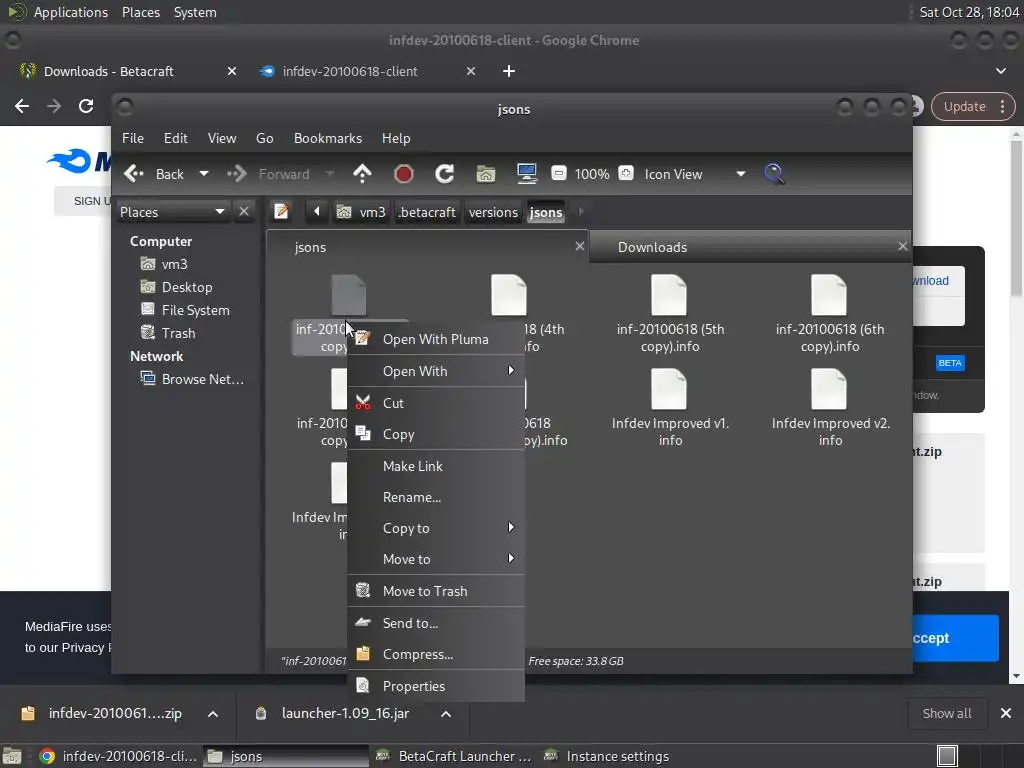Image resolution: width=1024 pixels, height=768 pixels.
Task: Zoom out with the minus icon
Action: pyautogui.click(x=559, y=174)
